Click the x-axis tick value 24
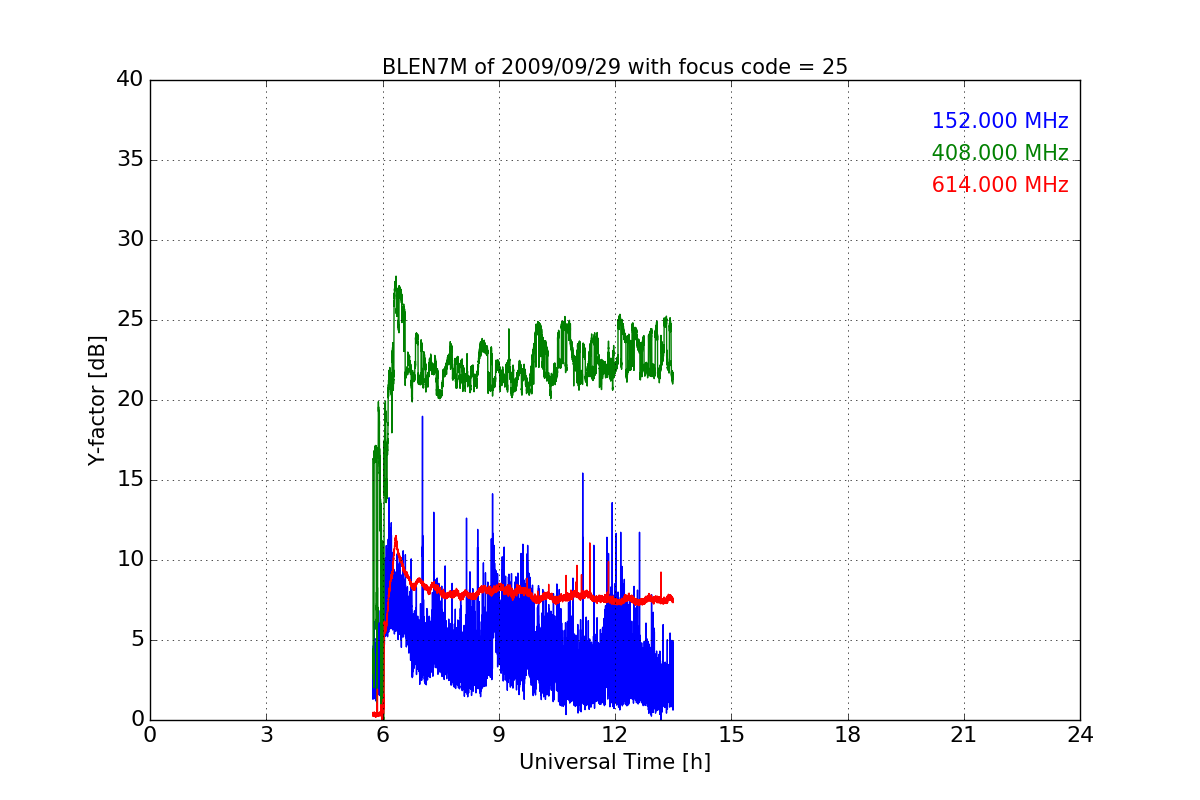Viewport: 1200px width, 800px height. (x=1080, y=735)
